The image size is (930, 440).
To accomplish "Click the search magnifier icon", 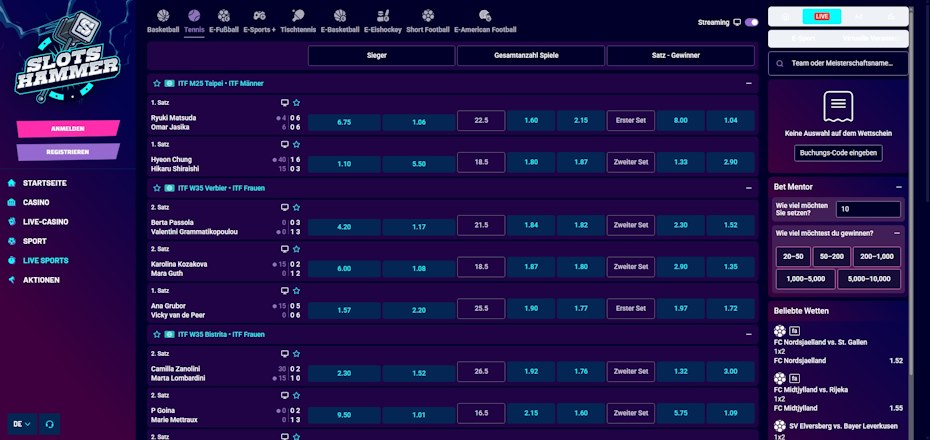I will pyautogui.click(x=780, y=63).
